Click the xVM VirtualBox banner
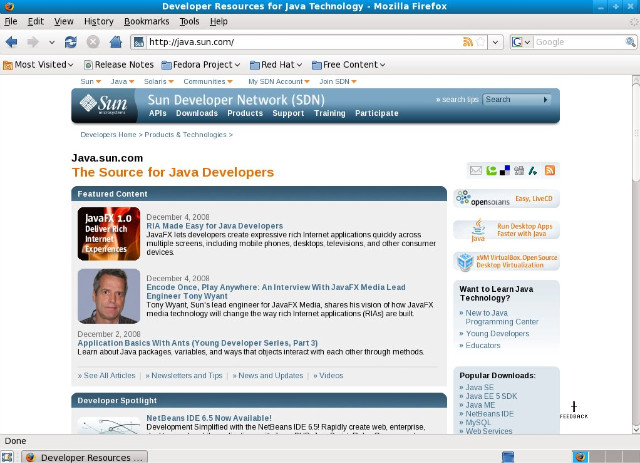Image resolution: width=640 pixels, height=463 pixels. tap(507, 261)
